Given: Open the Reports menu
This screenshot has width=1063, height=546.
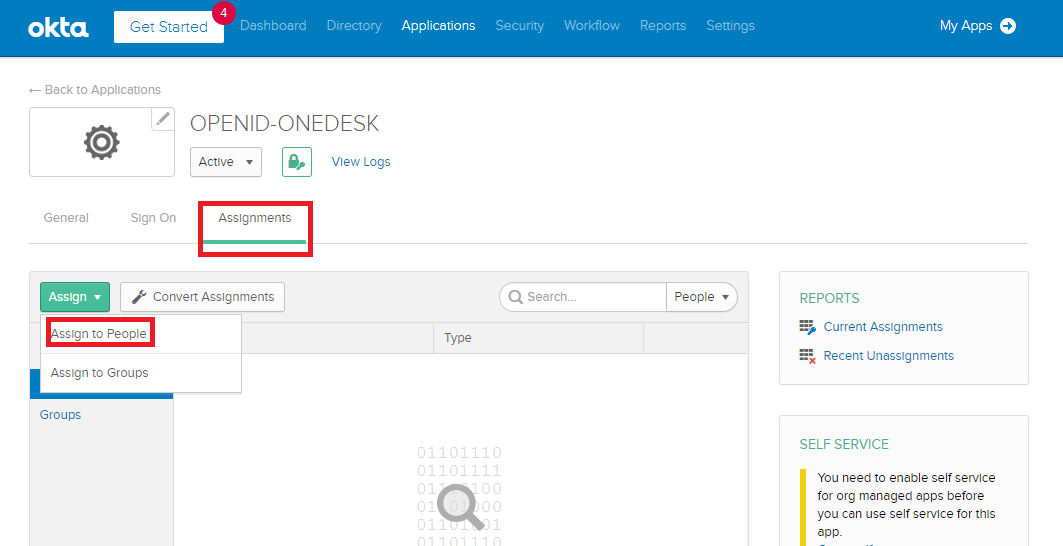Looking at the screenshot, I should pos(663,26).
